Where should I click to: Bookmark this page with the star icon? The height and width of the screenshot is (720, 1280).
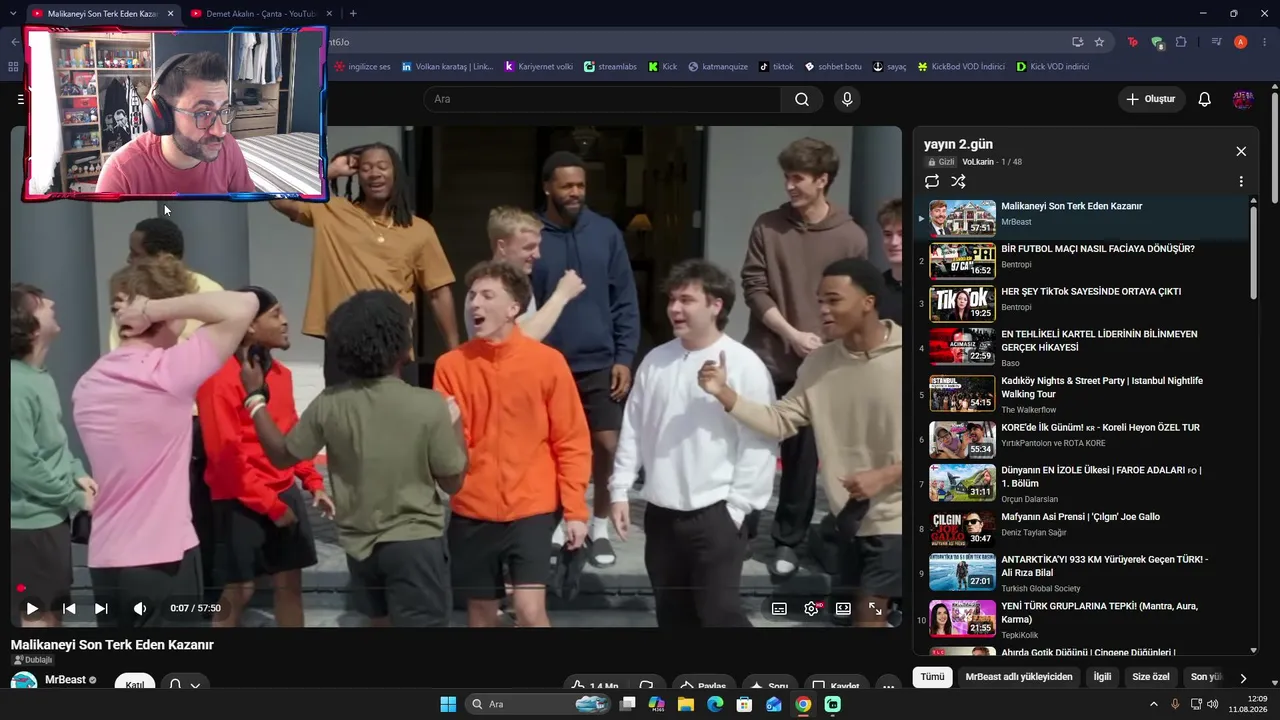pyautogui.click(x=1099, y=42)
